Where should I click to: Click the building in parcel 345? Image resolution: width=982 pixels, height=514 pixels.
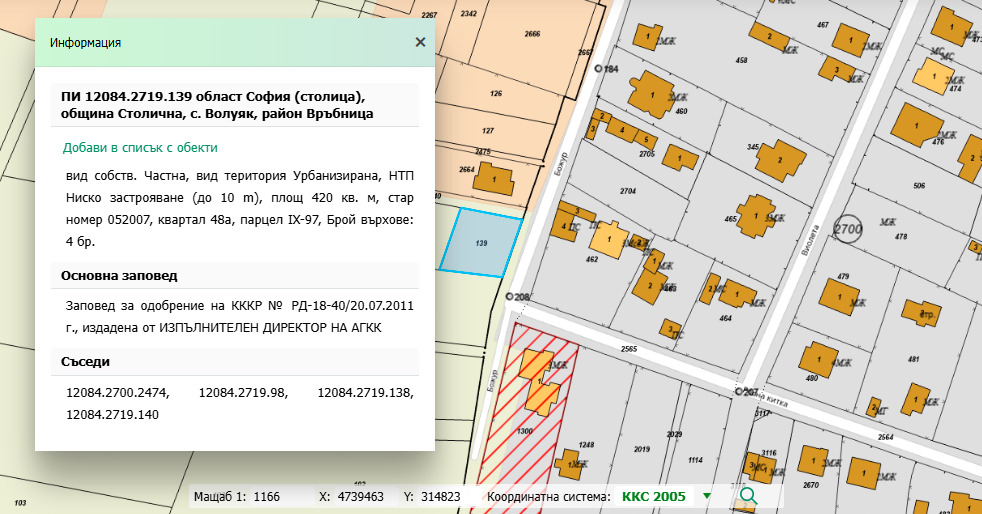[x=780, y=160]
